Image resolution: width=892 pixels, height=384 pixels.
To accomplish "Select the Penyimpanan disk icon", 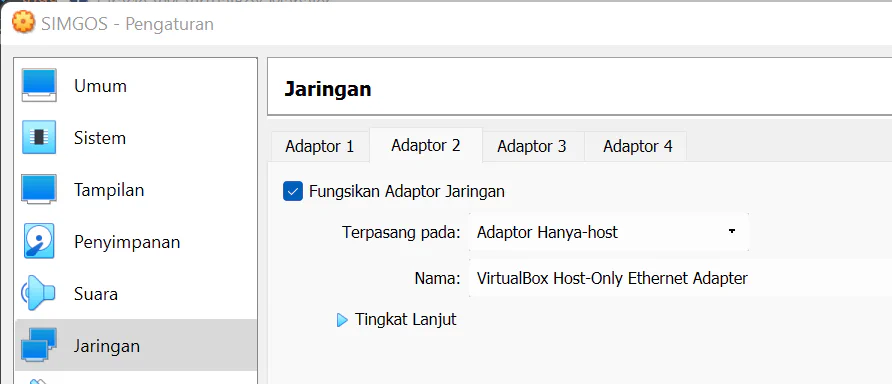I will click(39, 241).
